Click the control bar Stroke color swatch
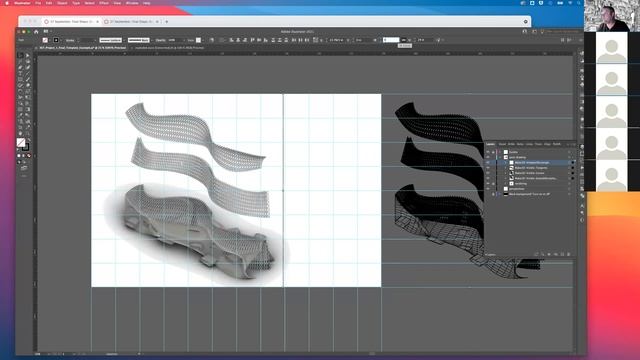Viewport: 640px width, 360px height. (x=56, y=40)
